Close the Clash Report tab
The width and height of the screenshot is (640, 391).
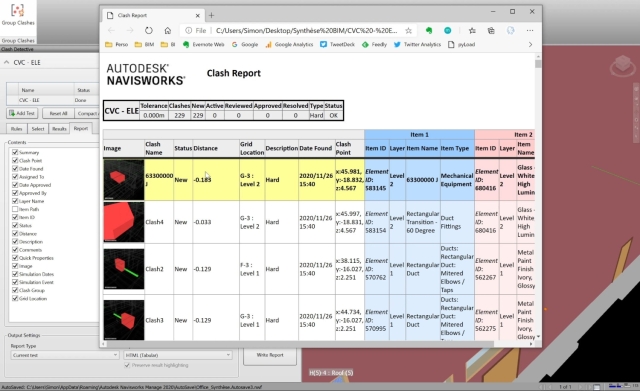[198, 16]
